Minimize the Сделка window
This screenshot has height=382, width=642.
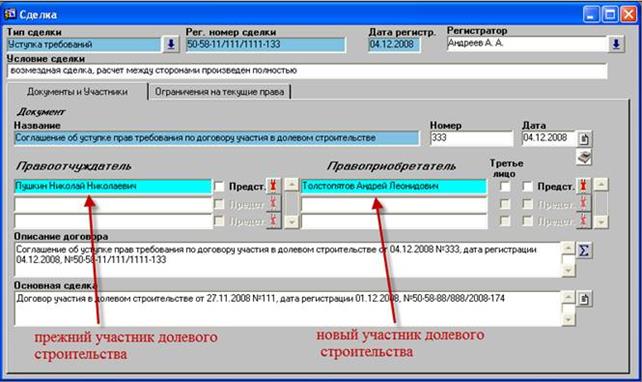tap(591, 15)
